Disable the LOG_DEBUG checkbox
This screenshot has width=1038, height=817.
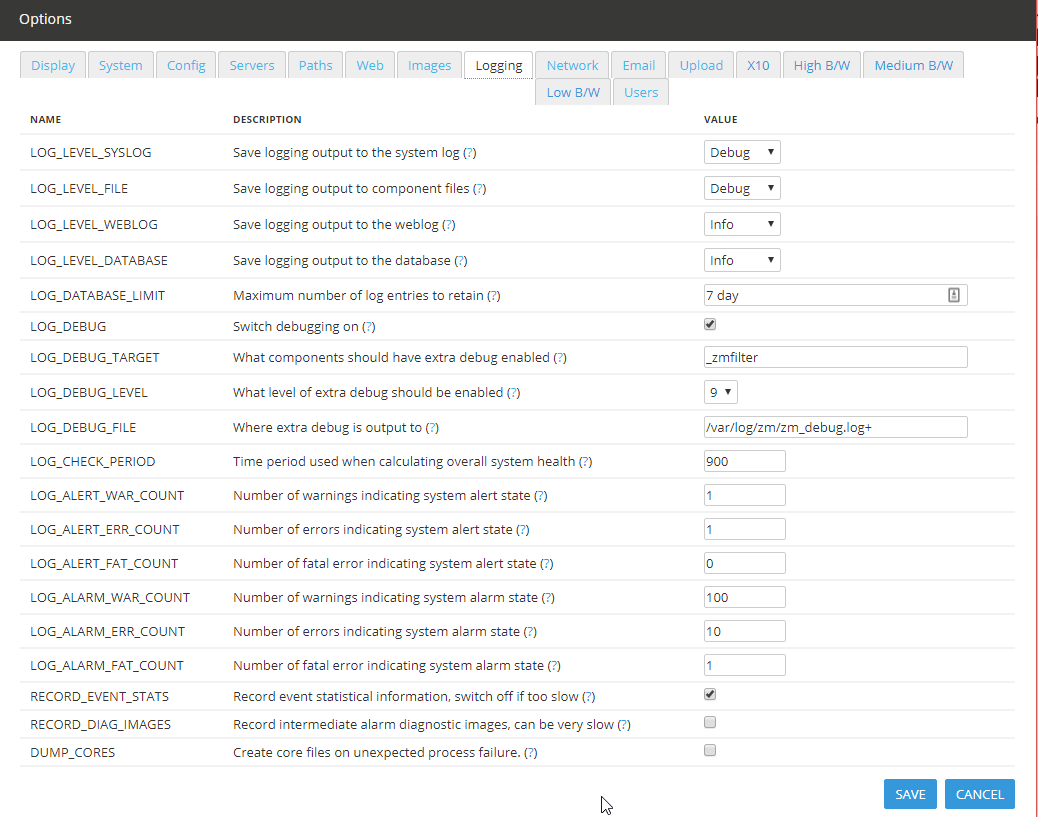pyautogui.click(x=710, y=324)
